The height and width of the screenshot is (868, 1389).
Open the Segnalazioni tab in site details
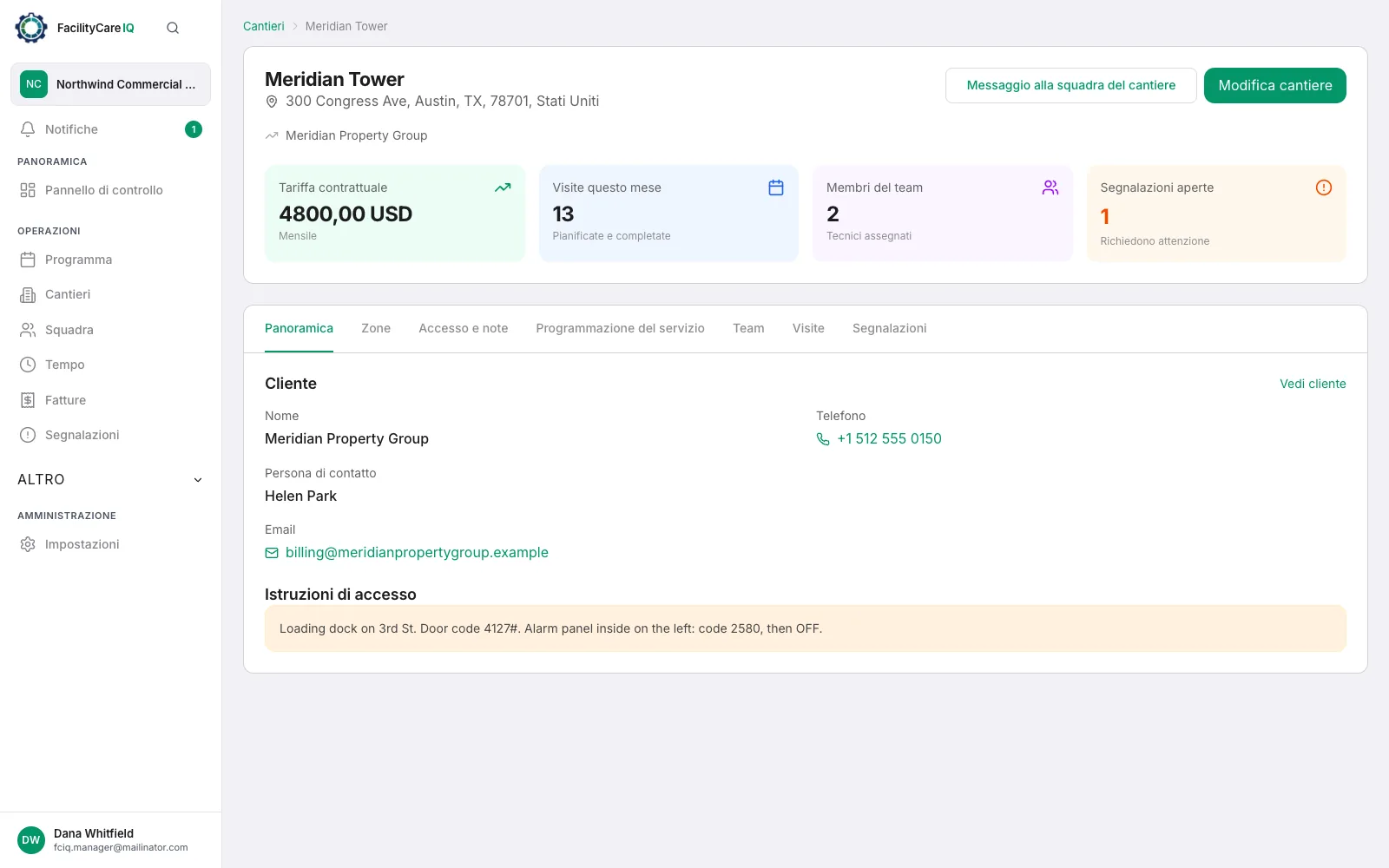click(x=890, y=328)
